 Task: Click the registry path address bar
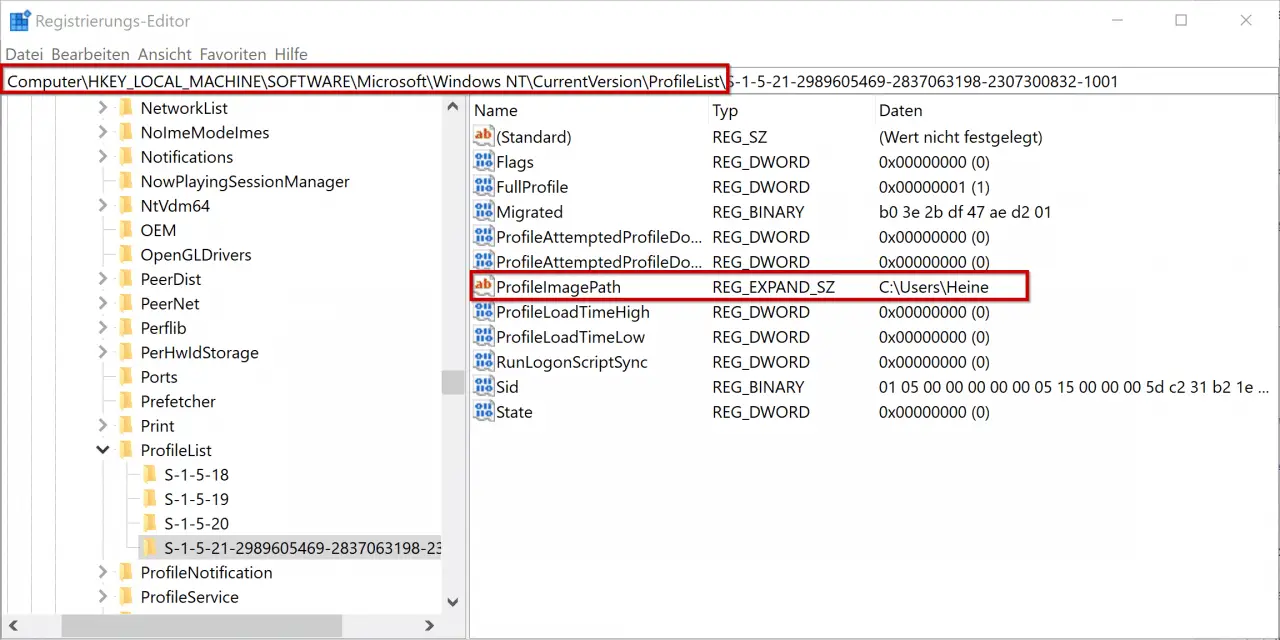[x=640, y=81]
